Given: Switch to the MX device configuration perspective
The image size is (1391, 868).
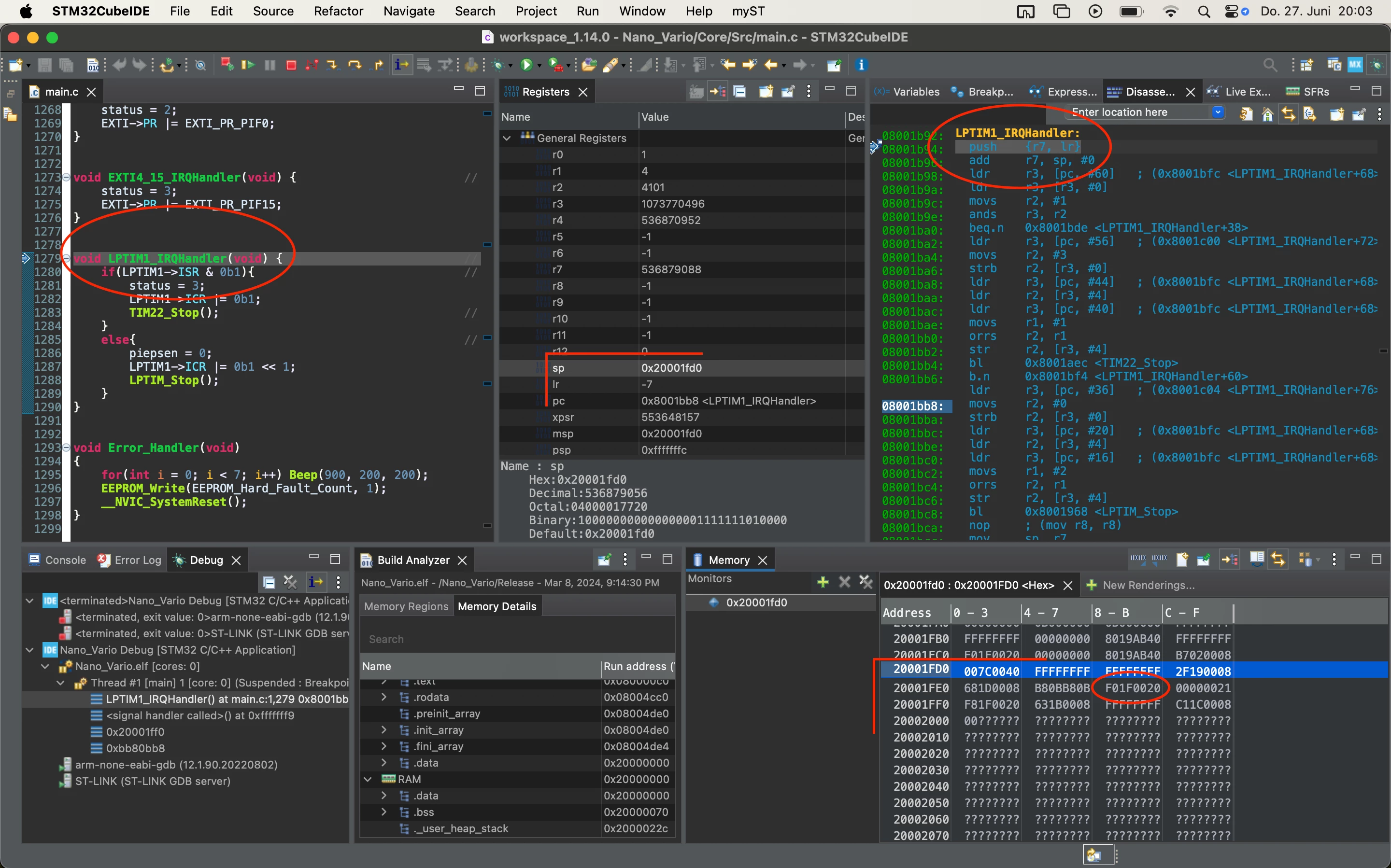Looking at the screenshot, I should point(1355,65).
